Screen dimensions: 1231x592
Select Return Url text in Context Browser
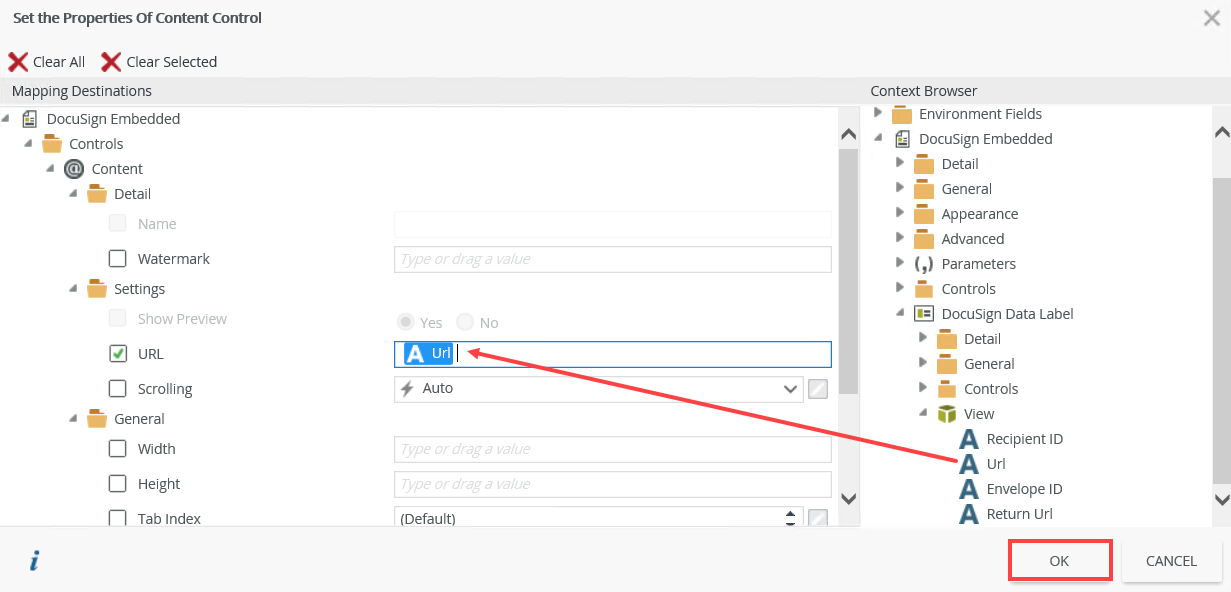pyautogui.click(x=1019, y=514)
